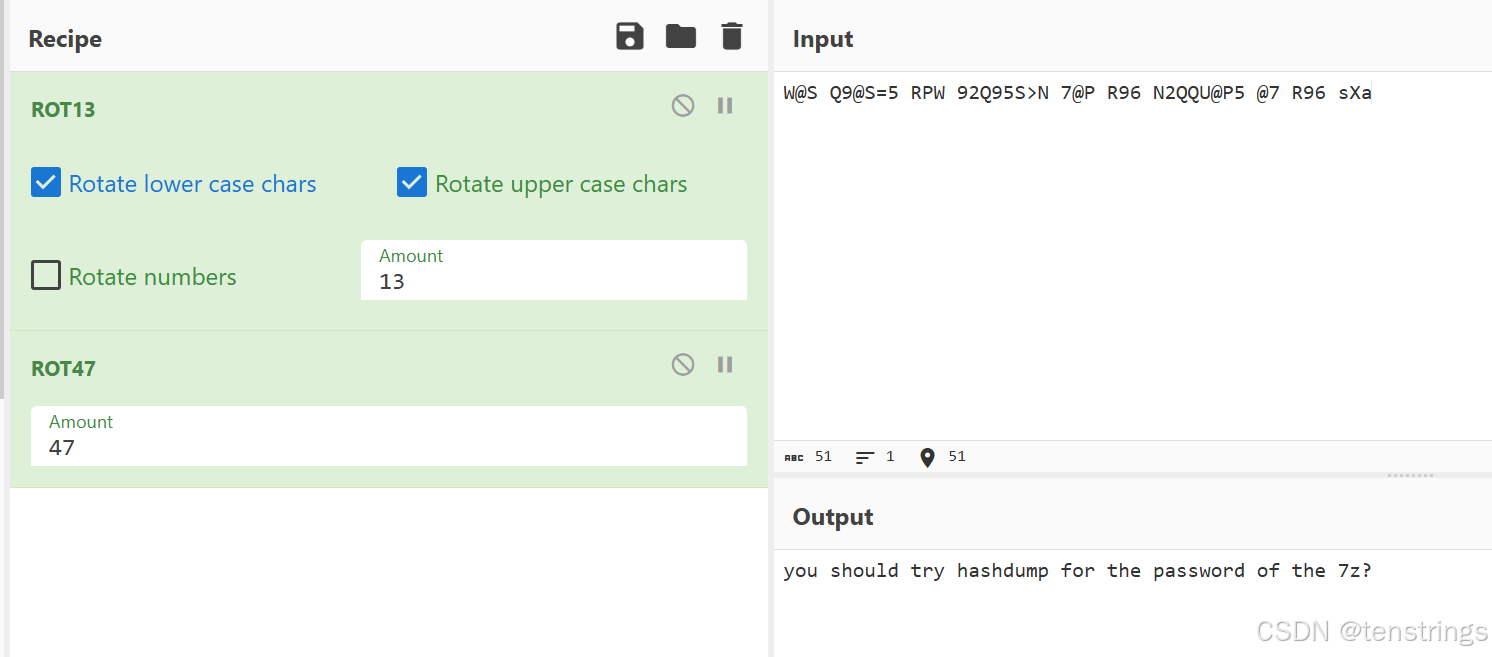
Task: Click the line count icon in the Input status bar
Action: click(865, 457)
